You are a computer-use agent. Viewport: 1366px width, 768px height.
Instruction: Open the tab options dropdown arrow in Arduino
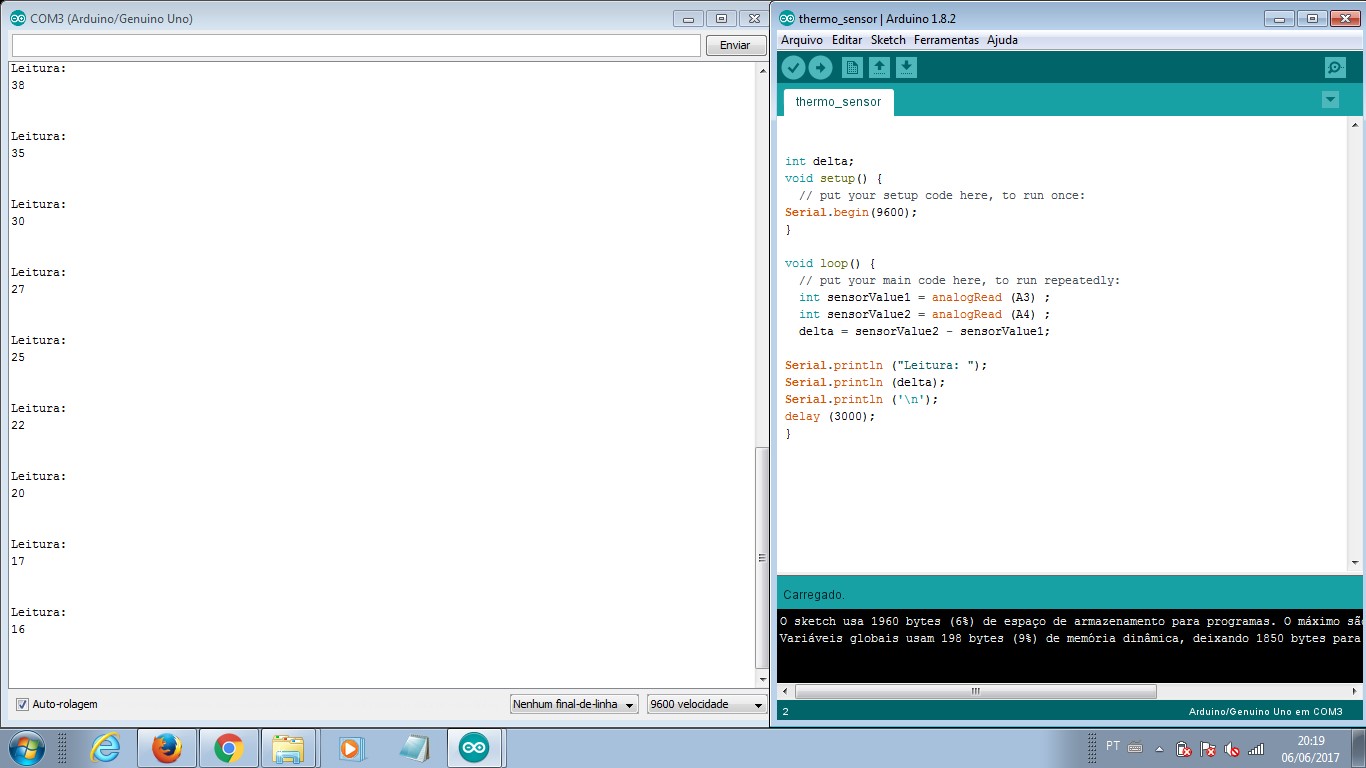(x=1330, y=99)
